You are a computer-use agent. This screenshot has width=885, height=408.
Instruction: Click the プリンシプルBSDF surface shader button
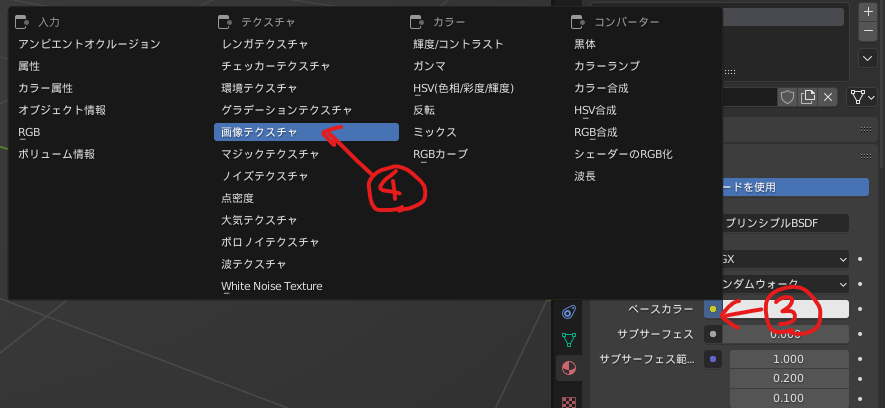[783, 222]
